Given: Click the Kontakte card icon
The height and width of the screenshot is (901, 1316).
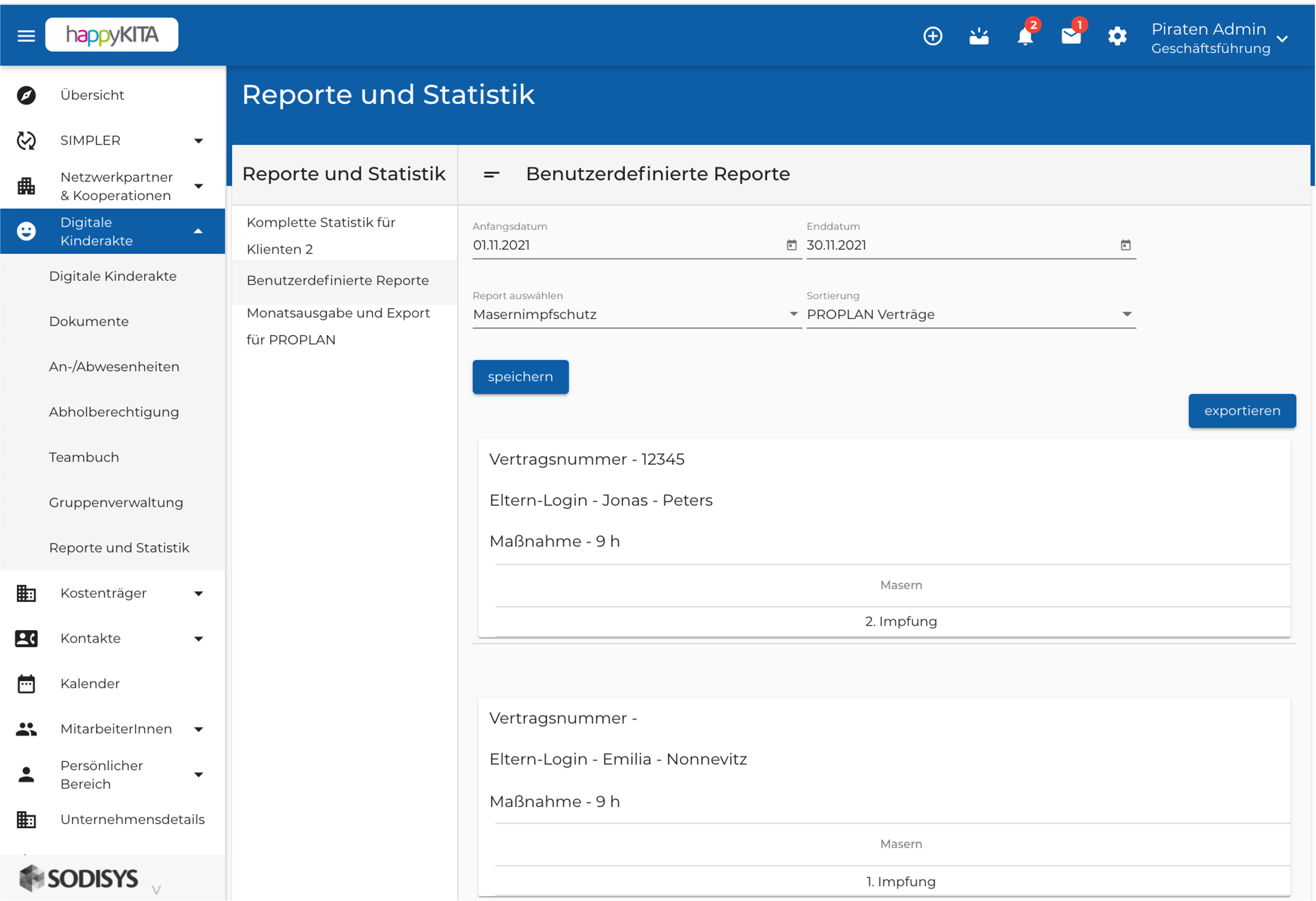Looking at the screenshot, I should [x=26, y=638].
